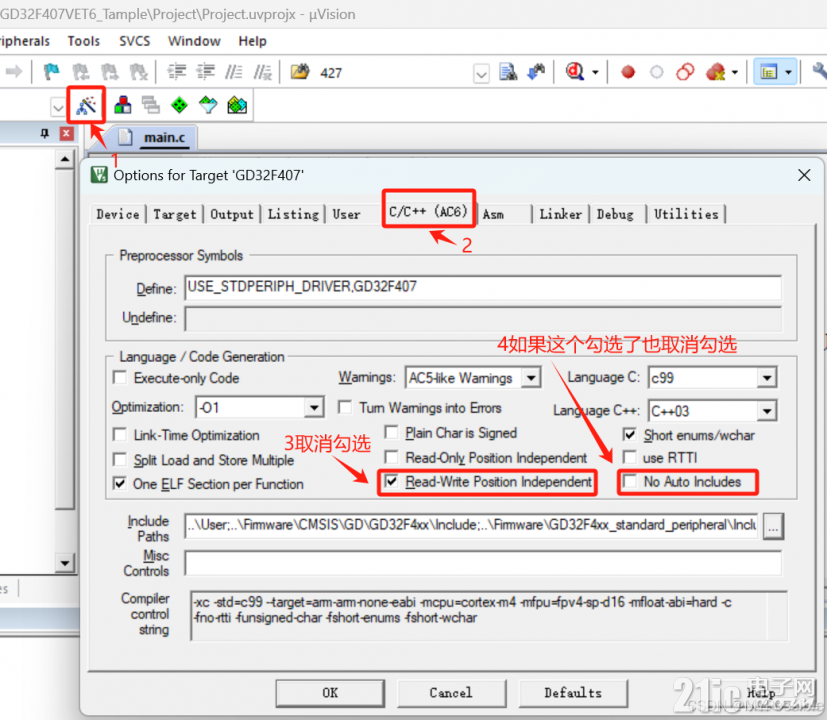The height and width of the screenshot is (720, 827).
Task: Go to previous bookmark icon
Action: tap(80, 72)
